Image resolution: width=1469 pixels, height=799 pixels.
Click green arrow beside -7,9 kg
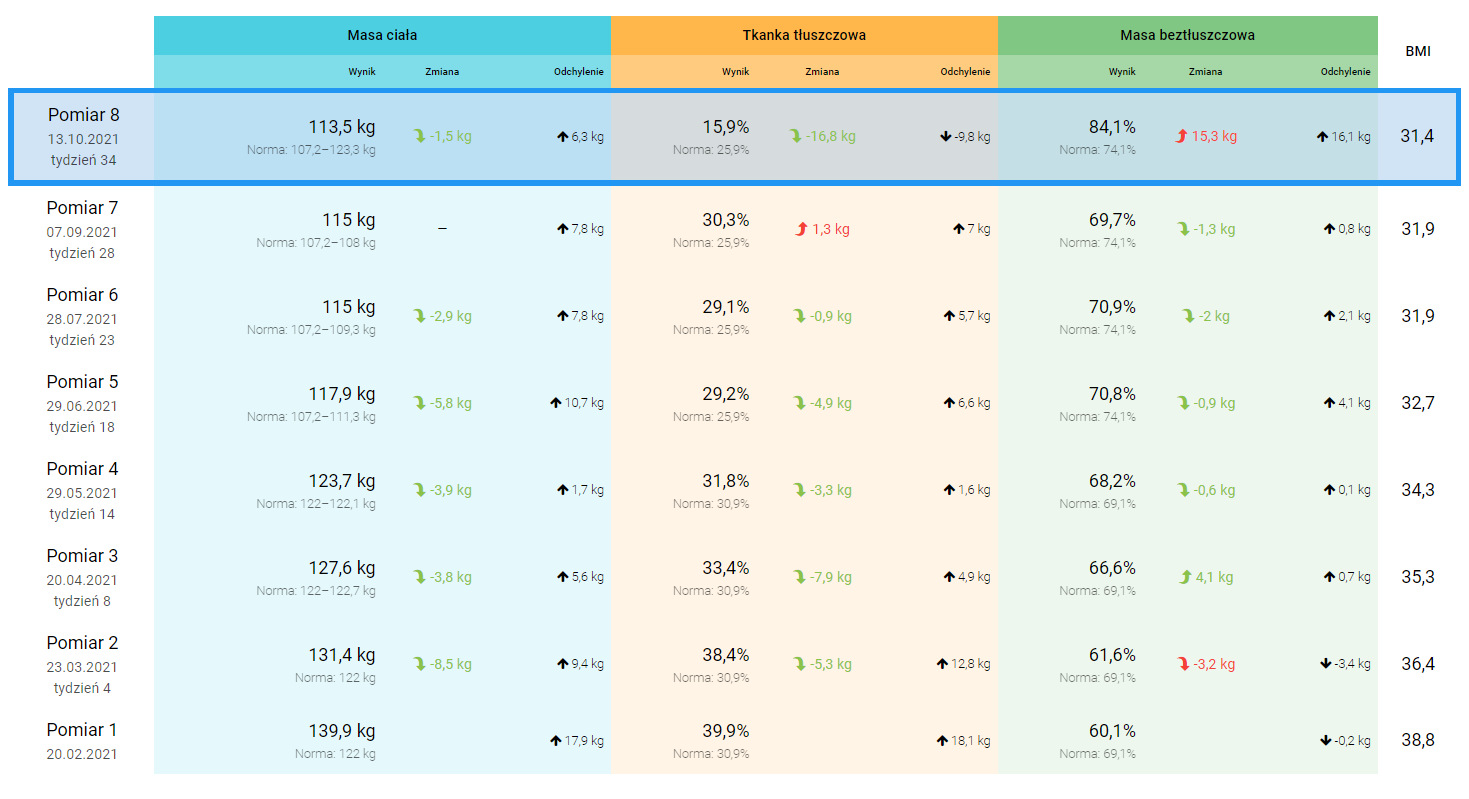799,577
